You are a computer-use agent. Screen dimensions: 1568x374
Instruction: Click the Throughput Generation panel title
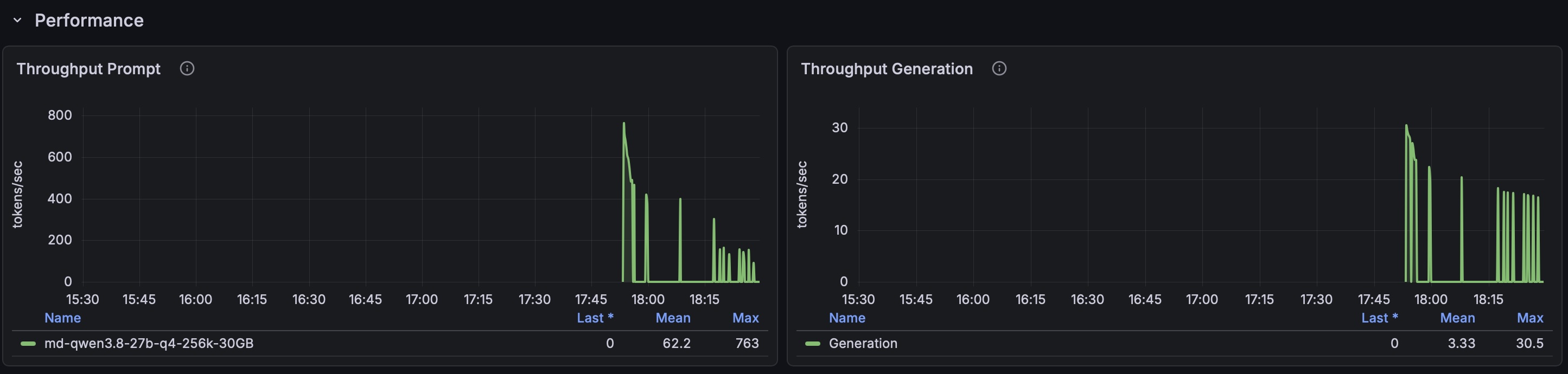tap(887, 69)
